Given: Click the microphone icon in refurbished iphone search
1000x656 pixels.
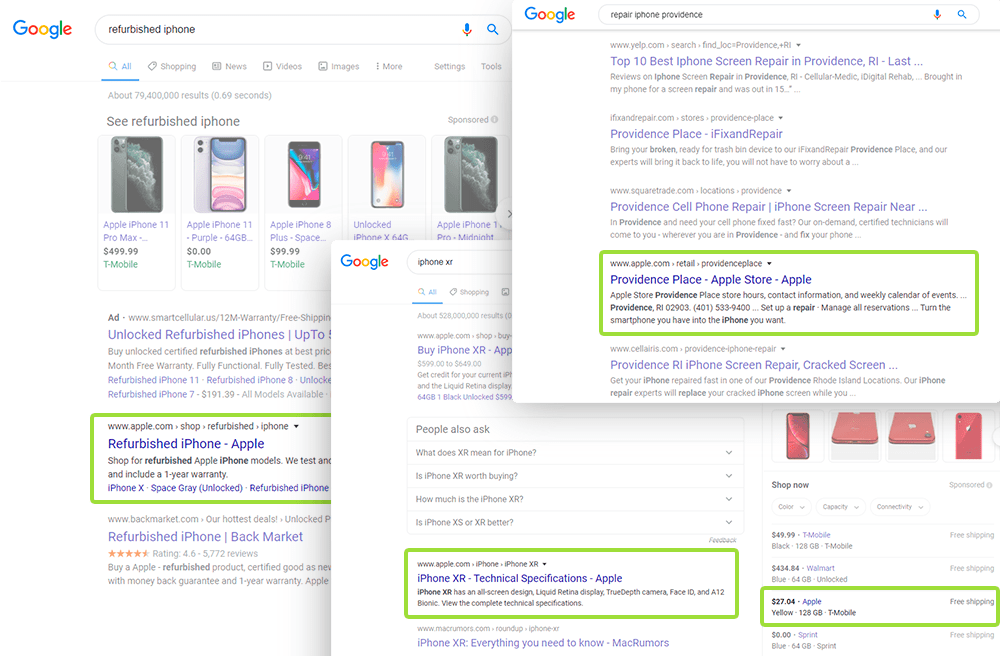Looking at the screenshot, I should pos(467,29).
